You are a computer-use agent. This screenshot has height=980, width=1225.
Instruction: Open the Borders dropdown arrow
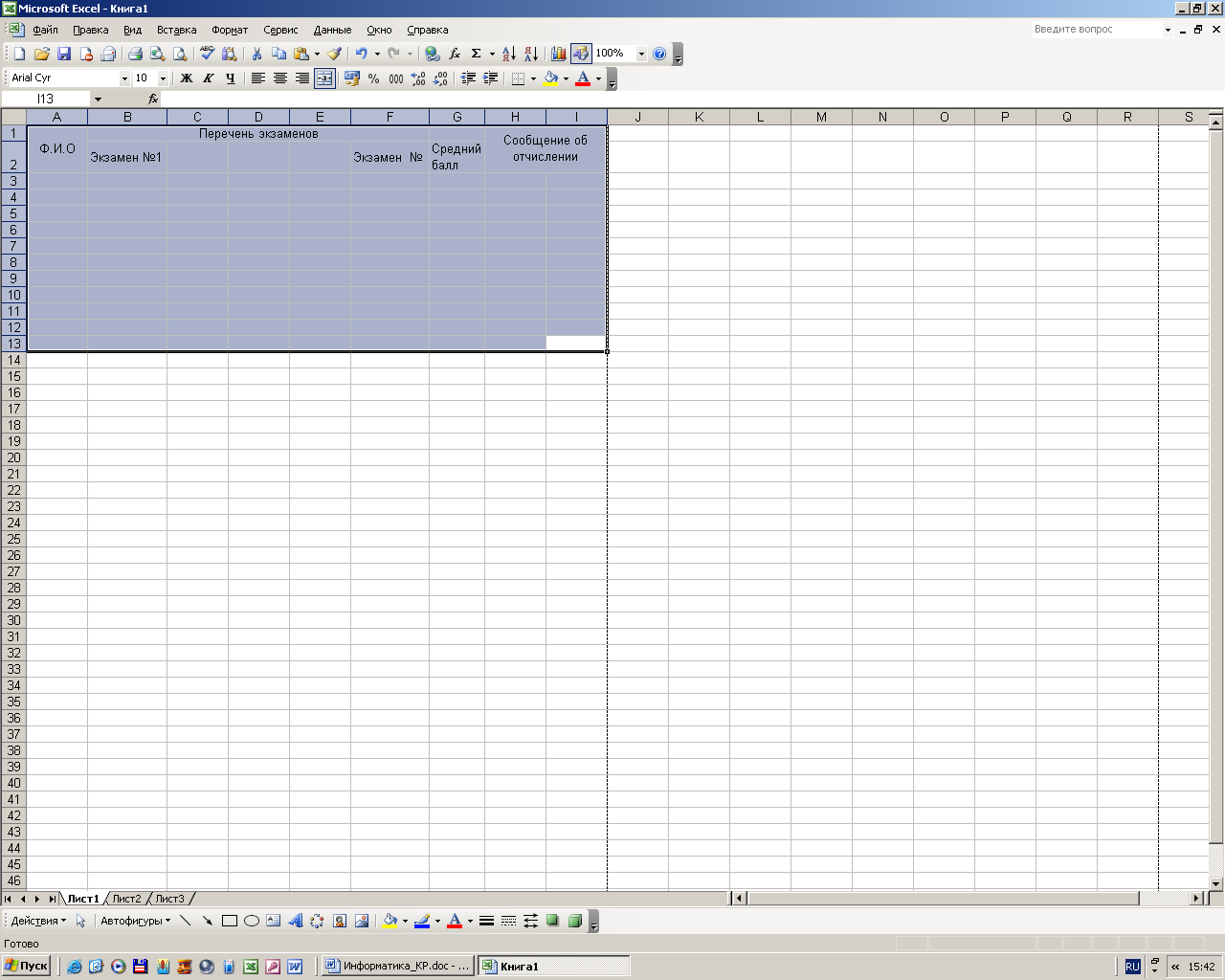point(533,78)
